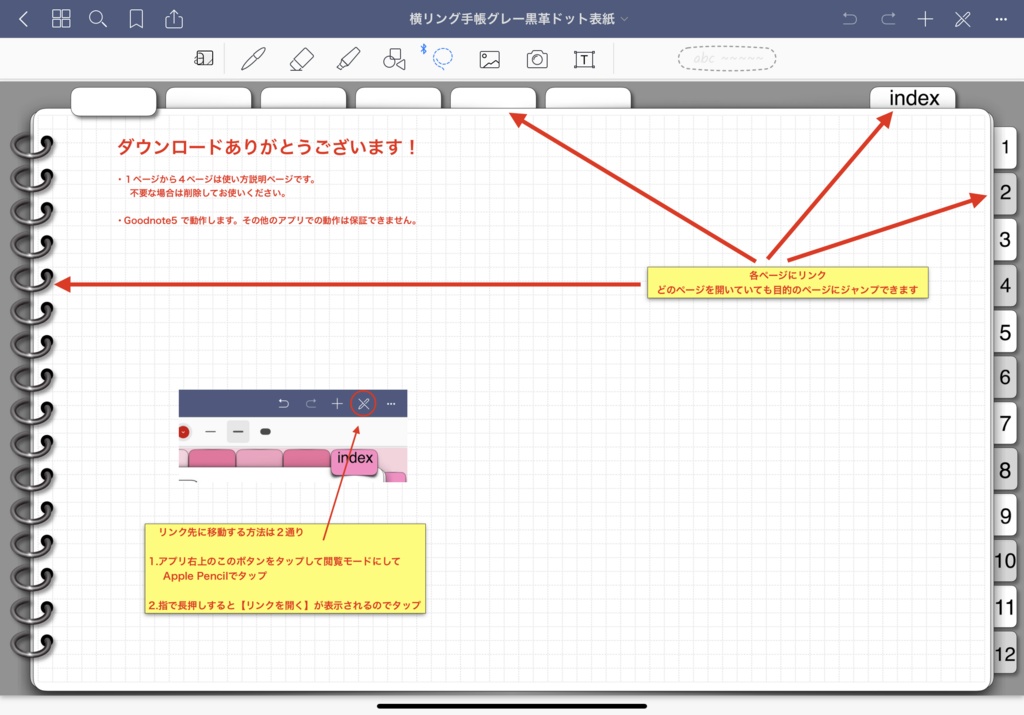Select the Text box tool
The width and height of the screenshot is (1024, 715).
point(585,58)
